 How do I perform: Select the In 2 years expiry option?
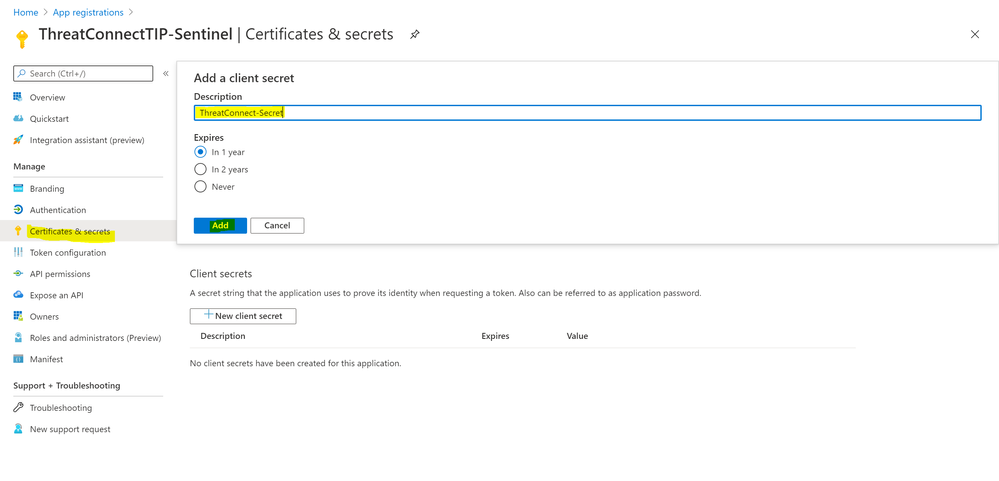200,169
